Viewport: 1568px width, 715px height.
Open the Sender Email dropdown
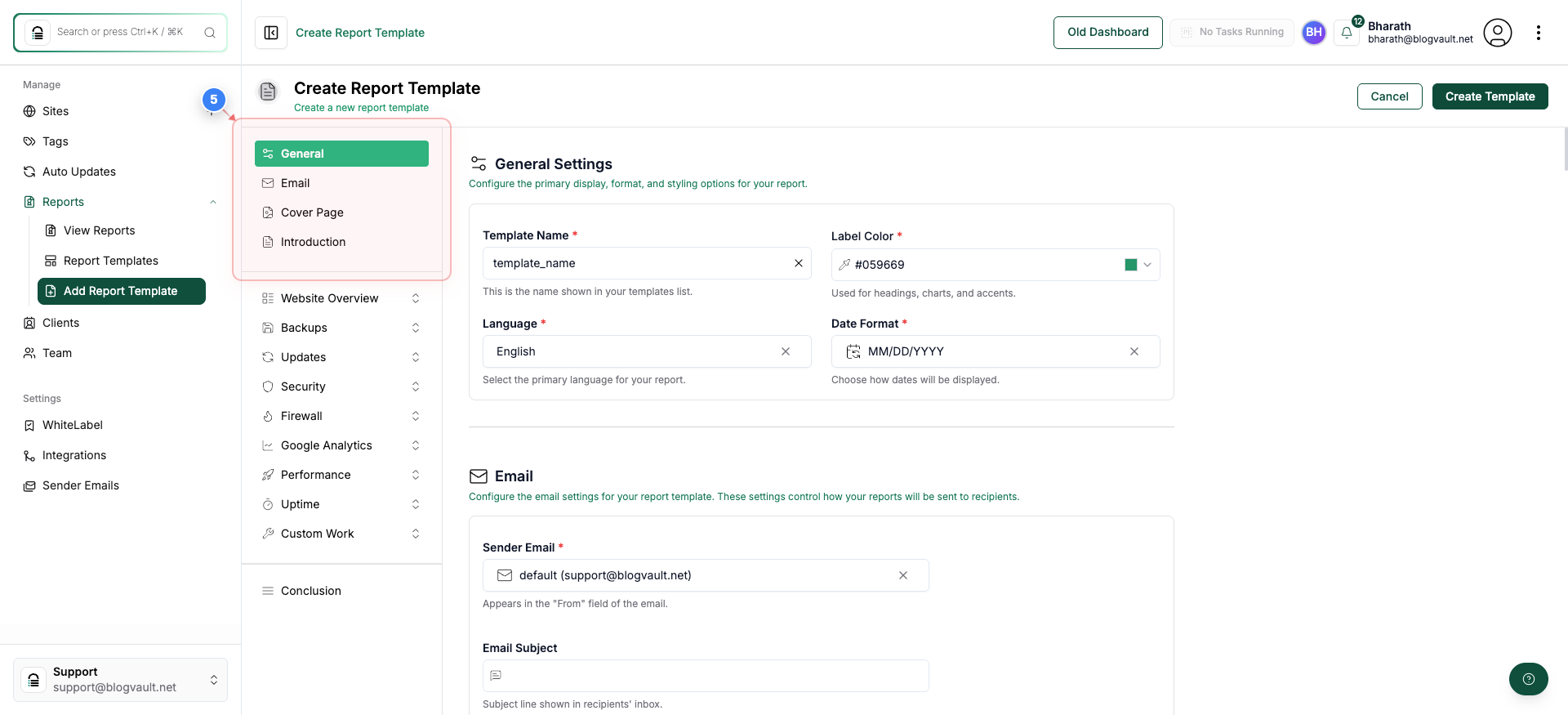coord(706,575)
